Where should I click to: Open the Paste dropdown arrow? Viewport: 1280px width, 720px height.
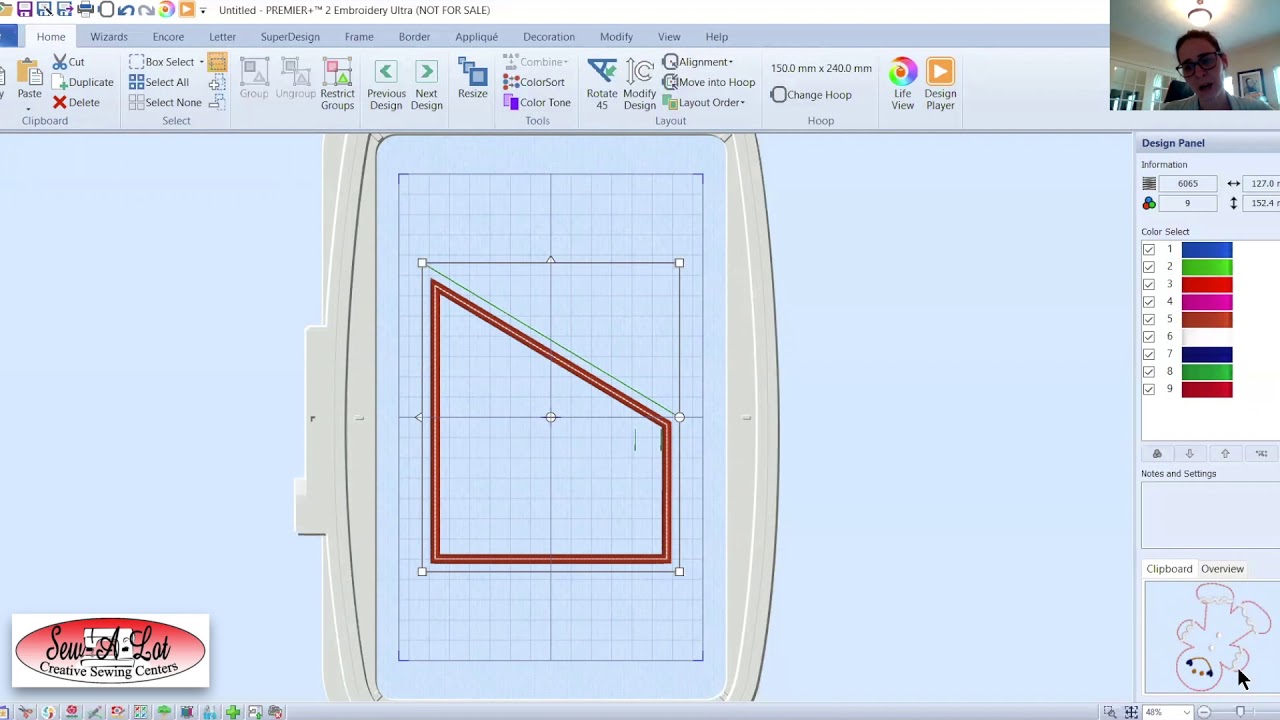tap(29, 108)
